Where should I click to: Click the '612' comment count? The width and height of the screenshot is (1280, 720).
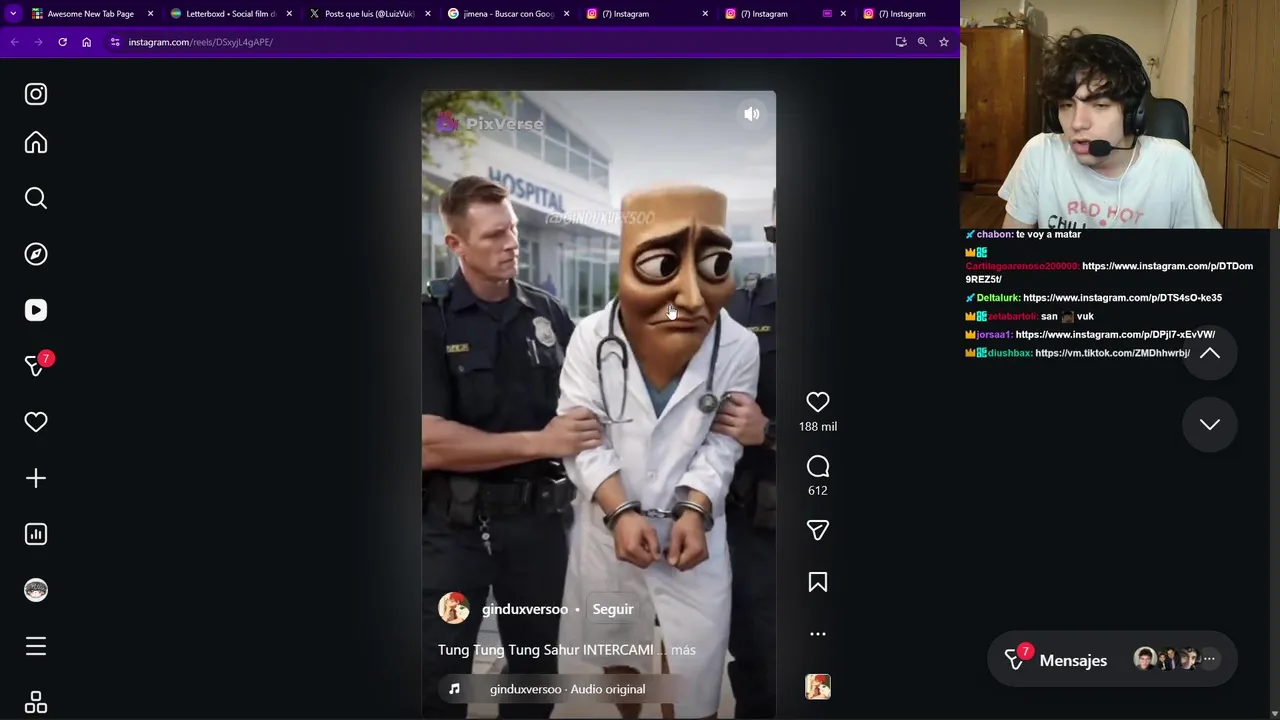click(818, 491)
